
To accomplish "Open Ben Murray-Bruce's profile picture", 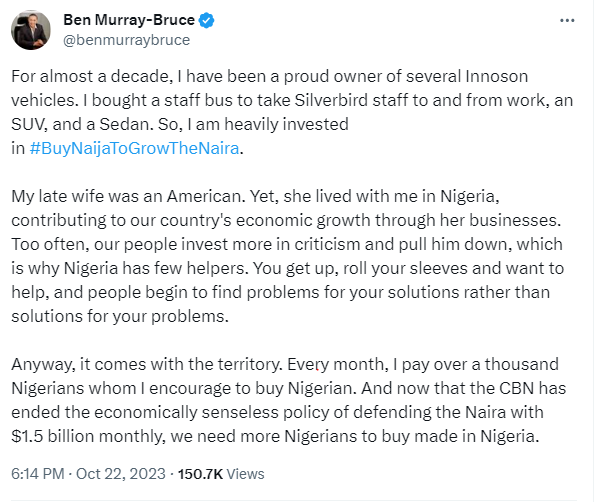I will coord(31,30).
